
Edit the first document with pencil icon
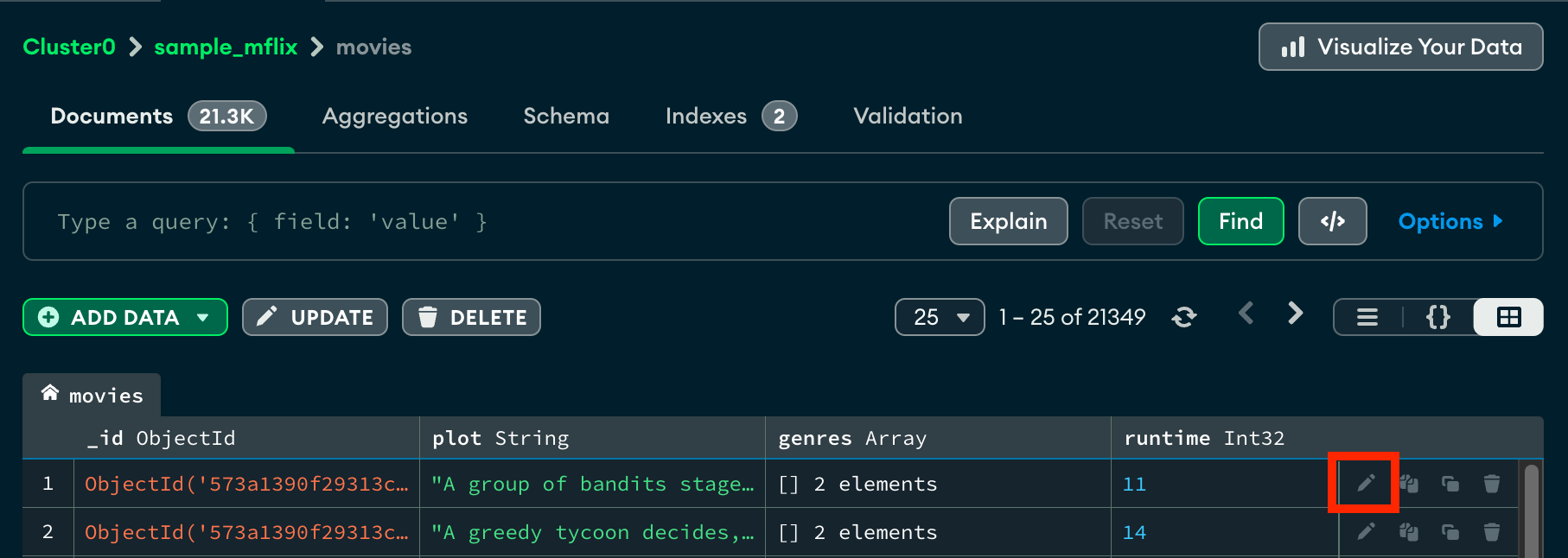point(1366,484)
